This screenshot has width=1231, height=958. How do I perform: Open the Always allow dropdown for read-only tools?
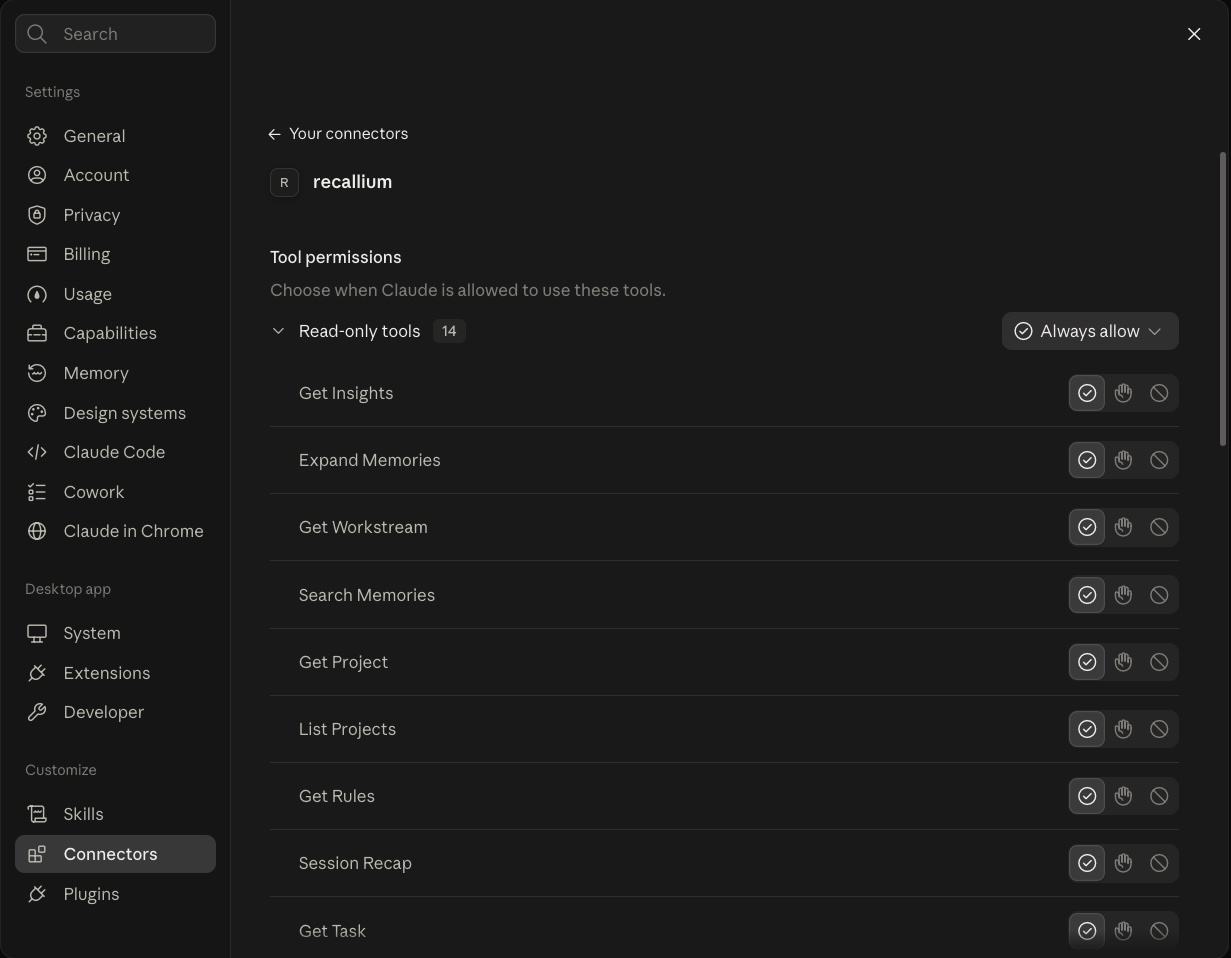1090,331
